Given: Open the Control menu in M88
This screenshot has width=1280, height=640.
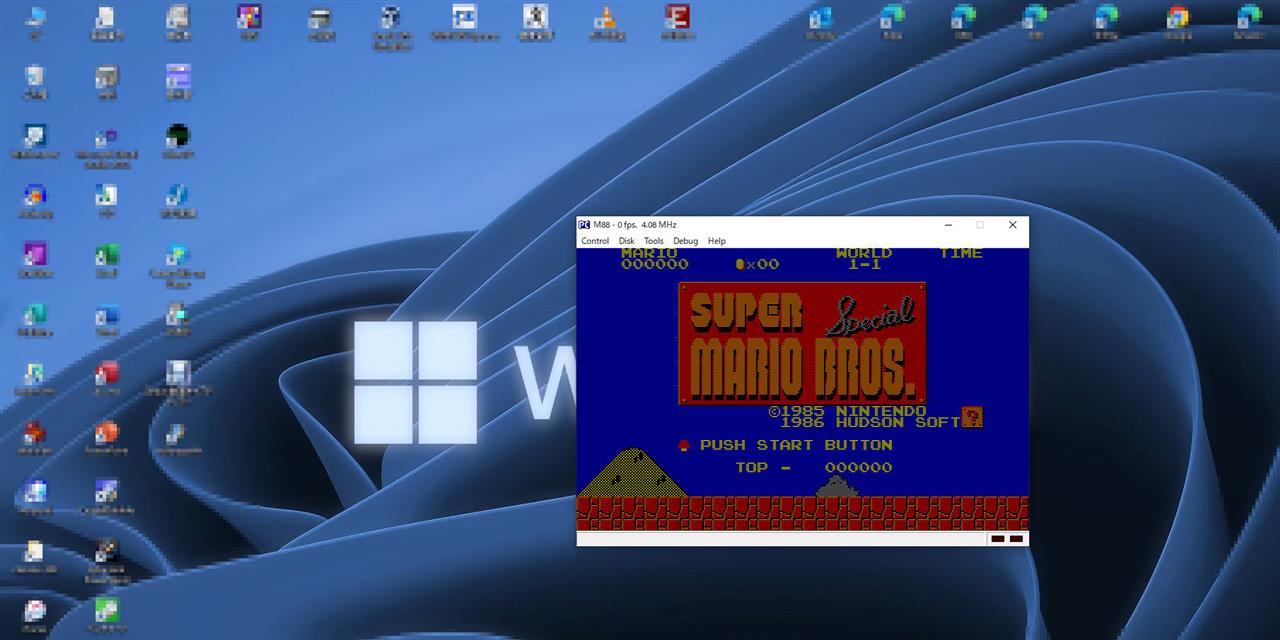Looking at the screenshot, I should [x=595, y=241].
